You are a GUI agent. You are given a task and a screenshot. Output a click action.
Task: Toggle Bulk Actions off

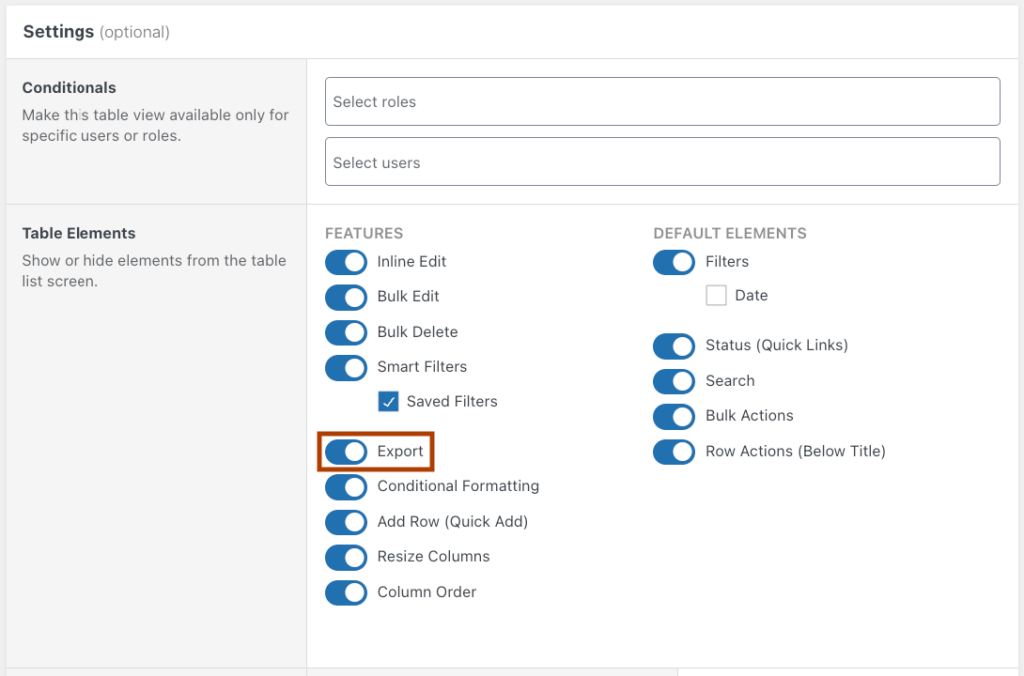click(674, 416)
